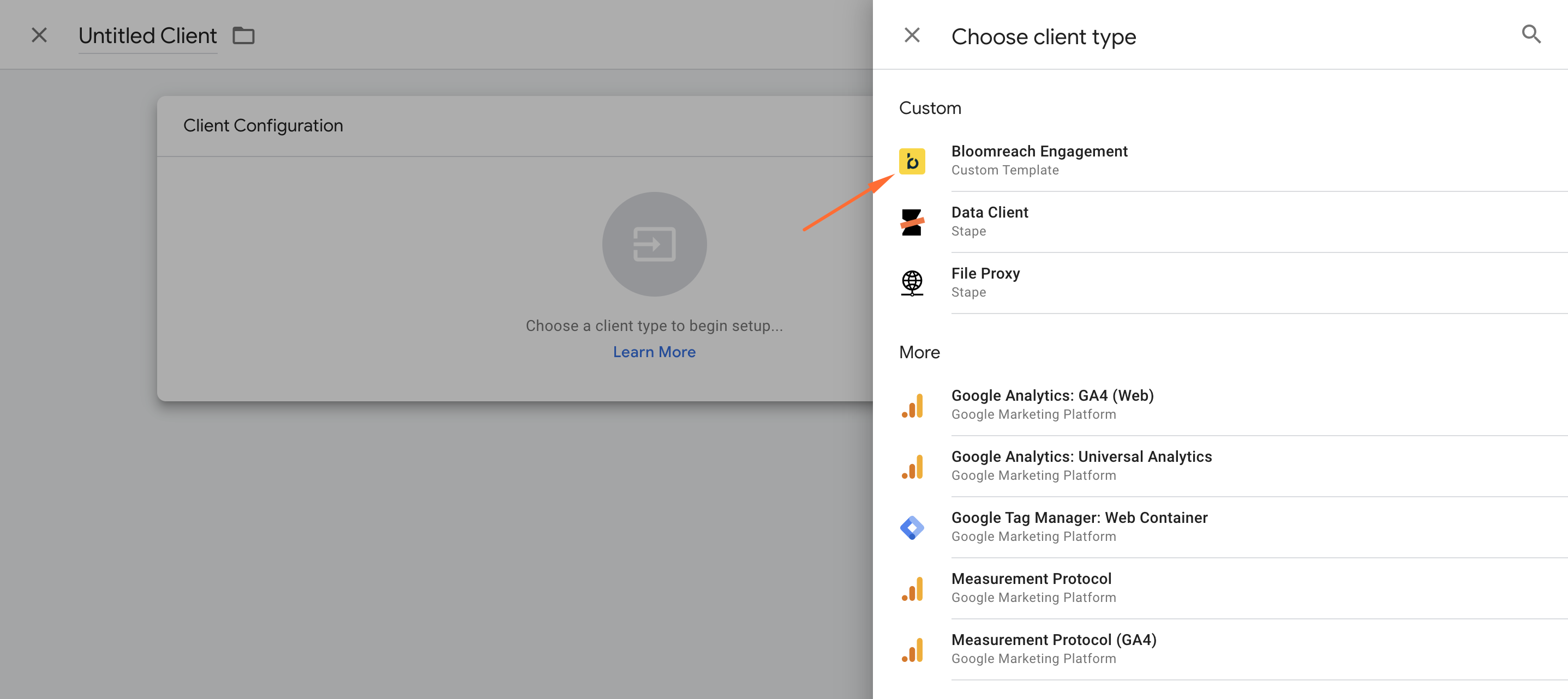Click the Client Configuration card header
1568x699 pixels.
click(x=515, y=126)
